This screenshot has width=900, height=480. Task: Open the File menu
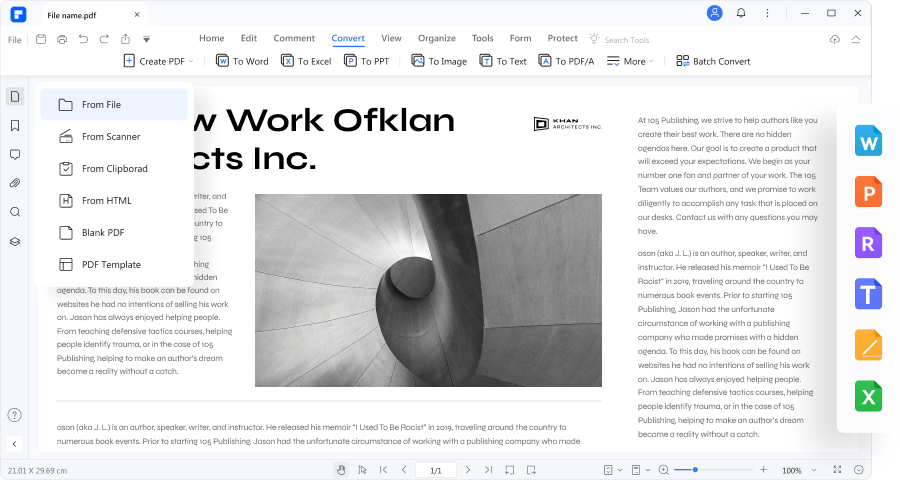point(15,40)
